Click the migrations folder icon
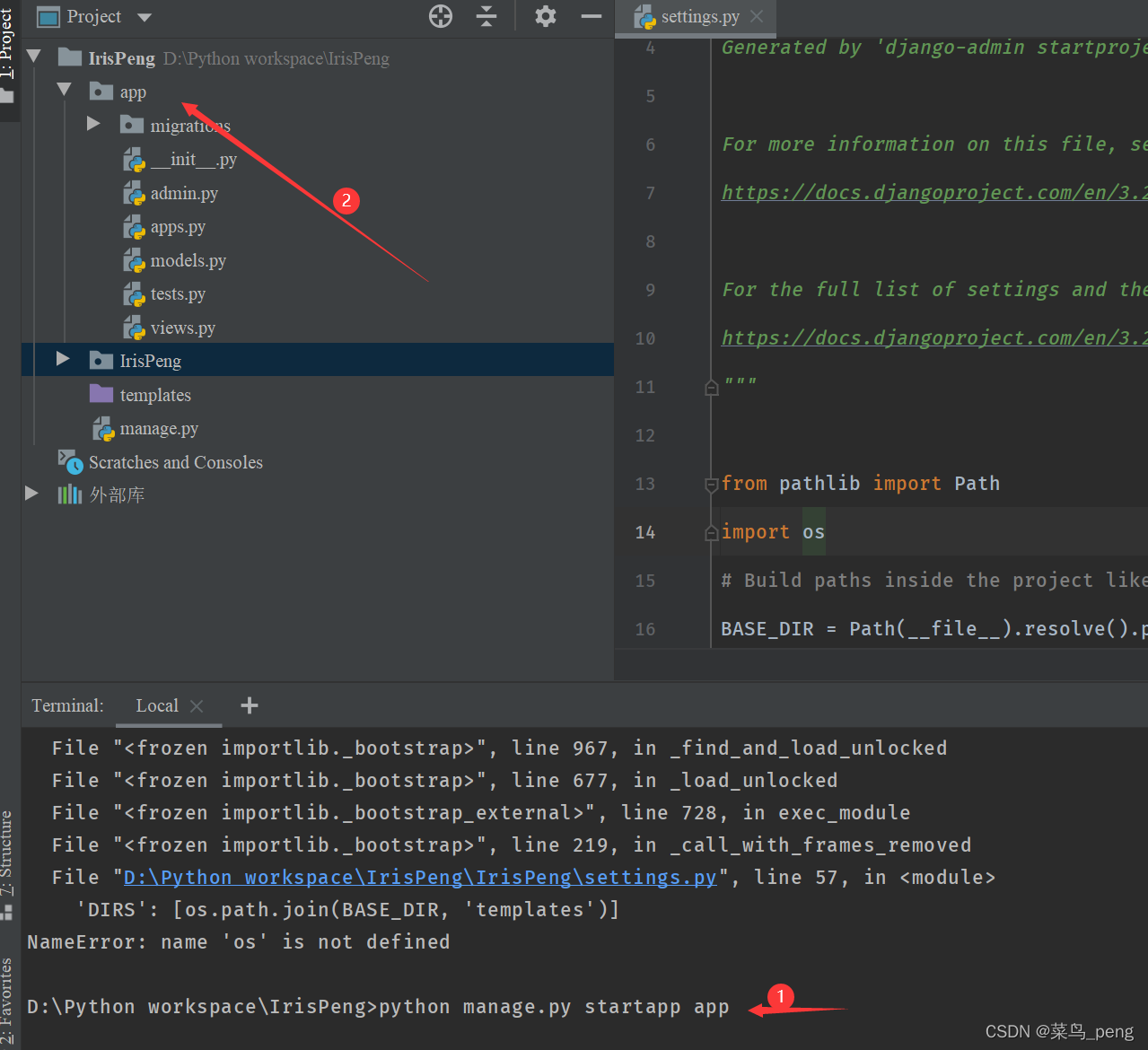This screenshot has width=1148, height=1050. tap(132, 125)
